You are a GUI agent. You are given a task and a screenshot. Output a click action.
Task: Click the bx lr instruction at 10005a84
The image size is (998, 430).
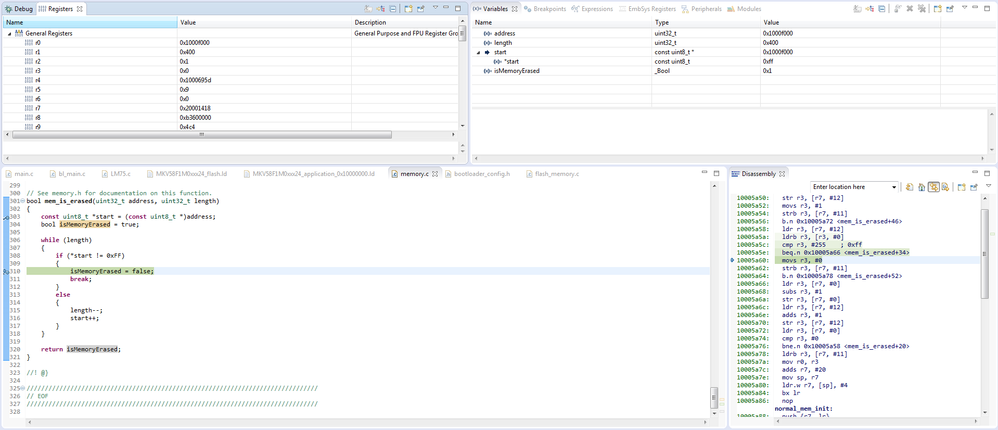pyautogui.click(x=791, y=393)
